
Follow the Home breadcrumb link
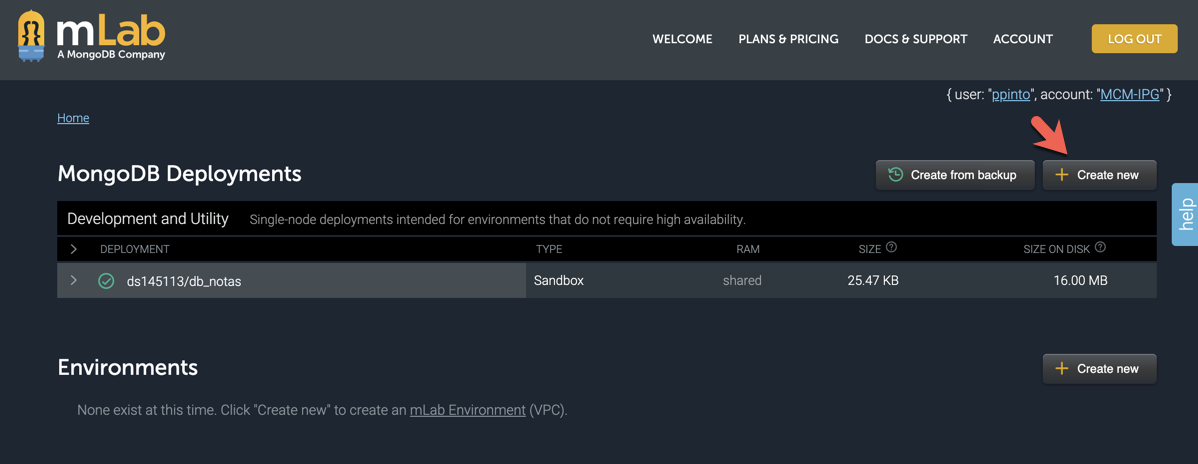73,118
